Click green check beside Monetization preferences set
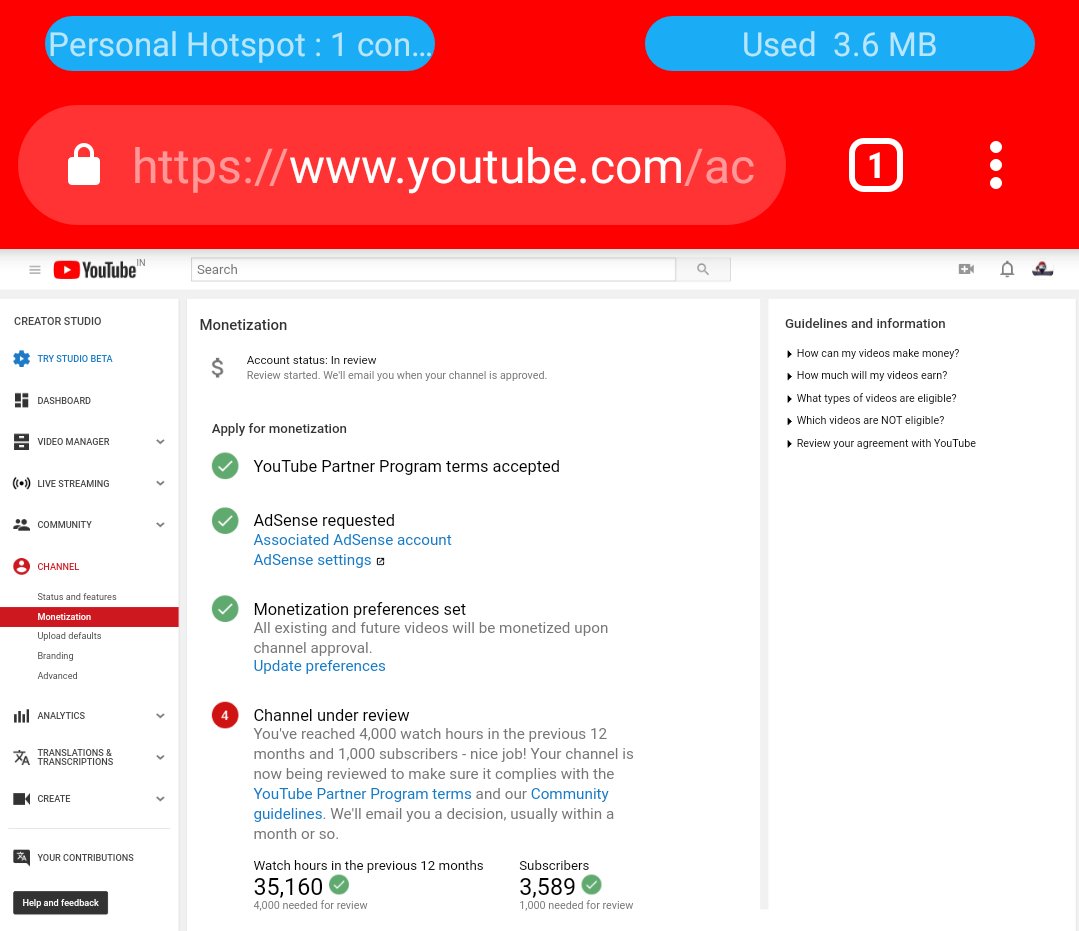 pyautogui.click(x=225, y=608)
